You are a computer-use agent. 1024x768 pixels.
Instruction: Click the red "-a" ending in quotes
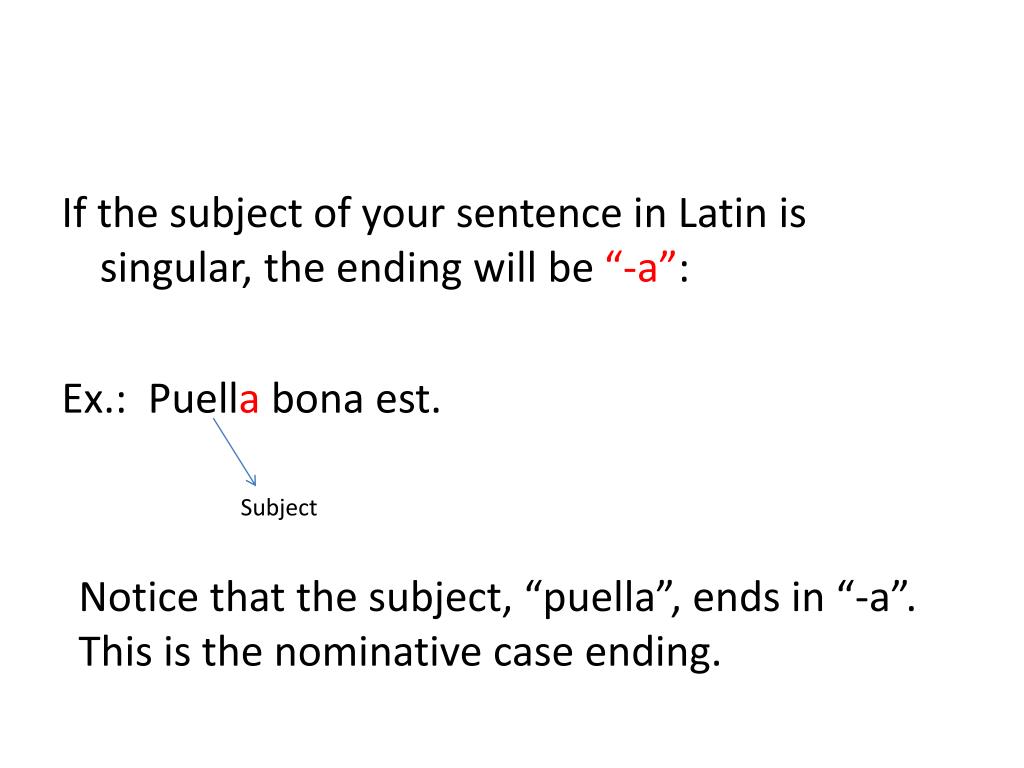coord(641,267)
